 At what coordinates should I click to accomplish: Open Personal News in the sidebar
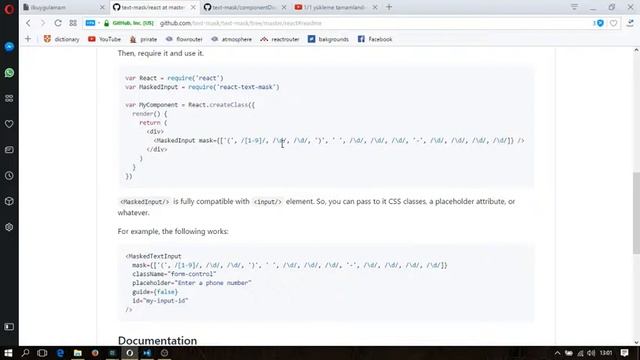click(9, 150)
